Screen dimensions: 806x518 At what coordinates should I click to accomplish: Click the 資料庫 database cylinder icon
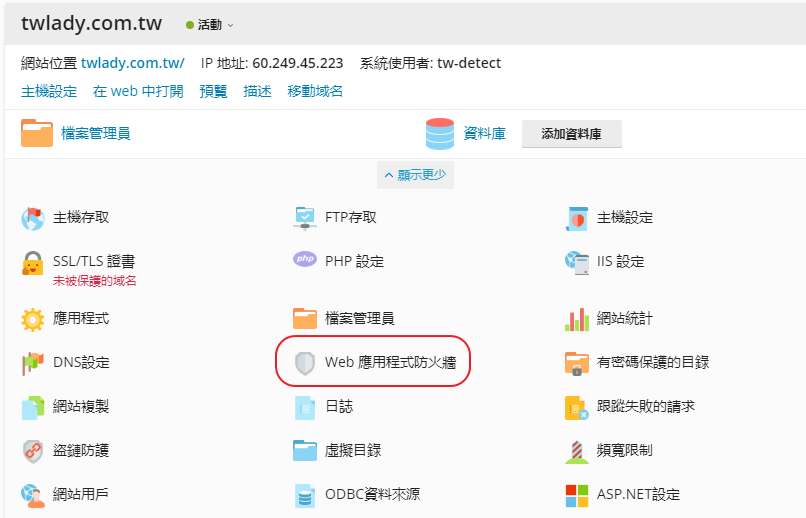point(440,134)
